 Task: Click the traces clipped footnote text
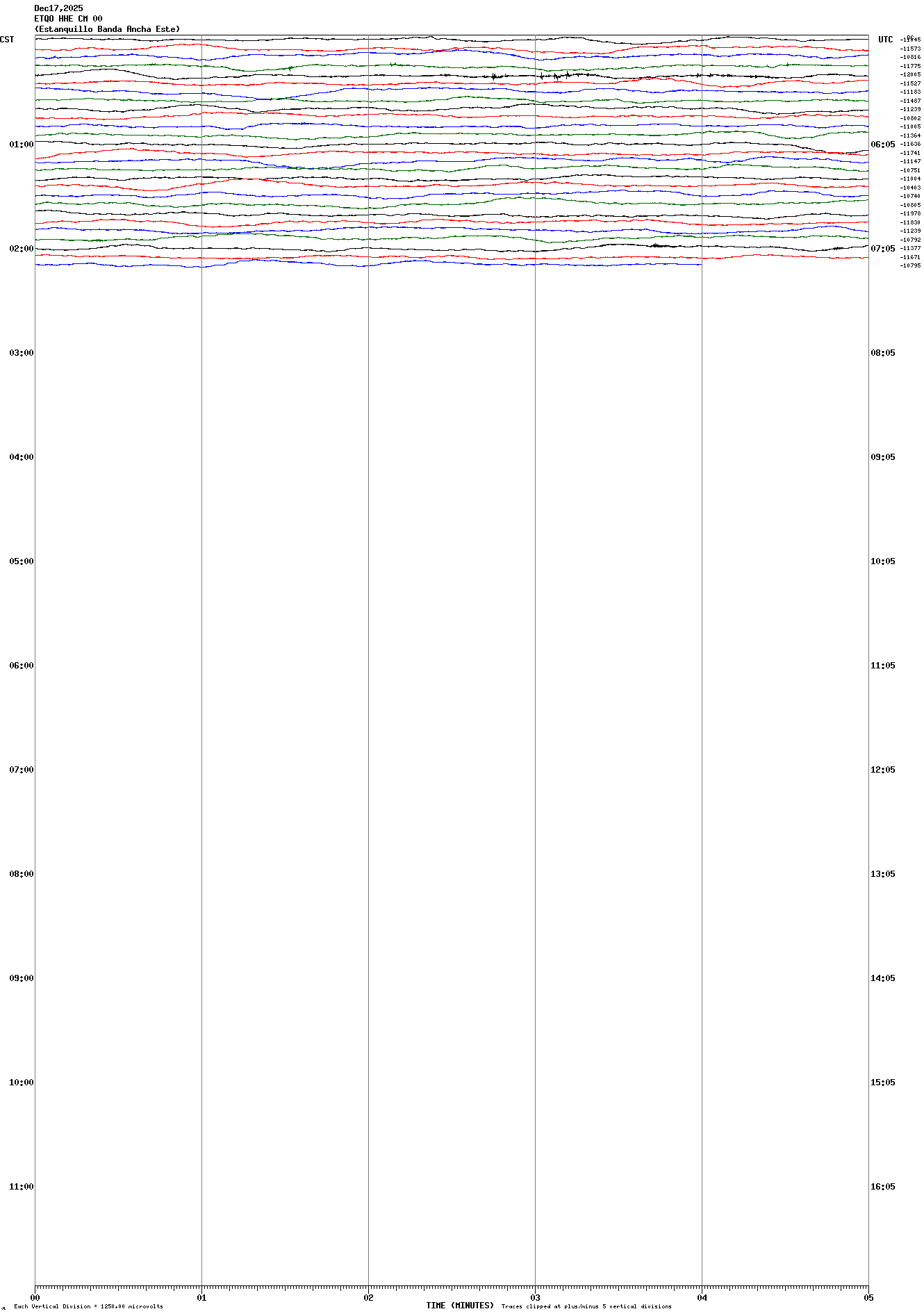click(586, 1306)
